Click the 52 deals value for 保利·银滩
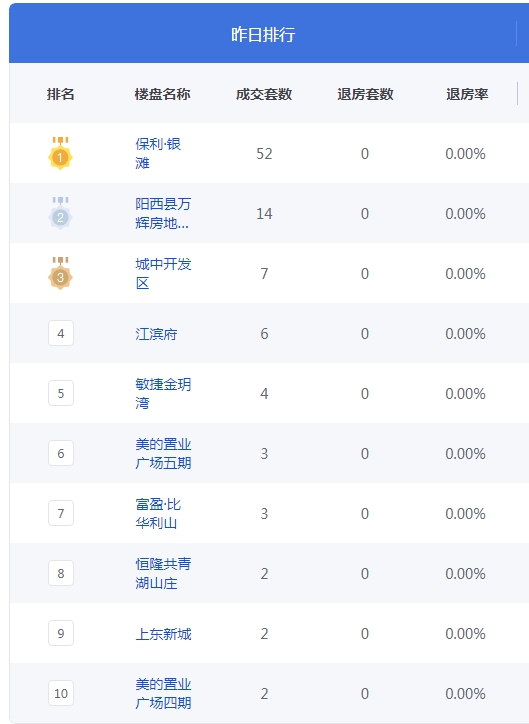Image resolution: width=529 pixels, height=724 pixels. click(264, 154)
